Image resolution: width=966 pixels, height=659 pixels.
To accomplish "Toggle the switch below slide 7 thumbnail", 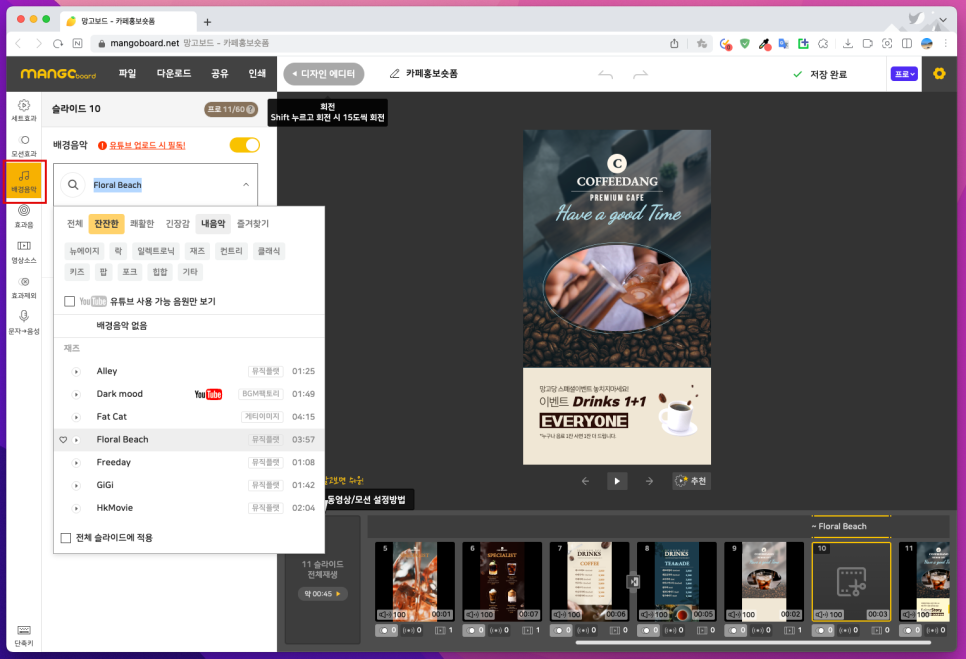I will [561, 630].
